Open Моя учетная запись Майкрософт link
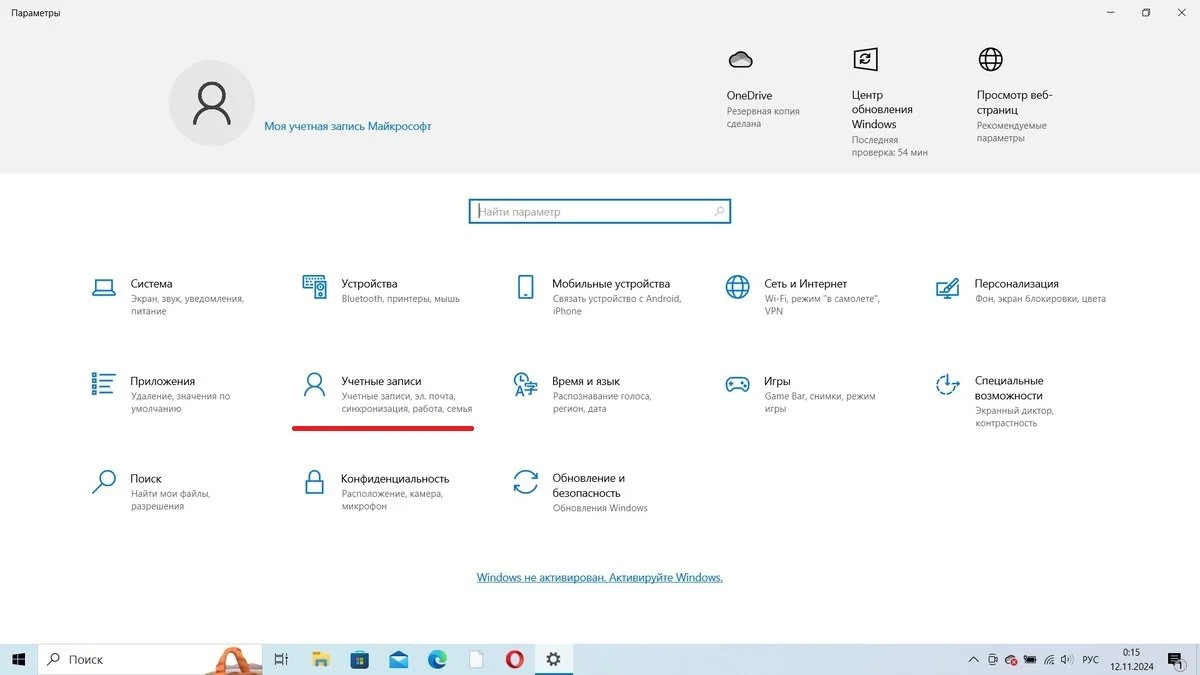 pyautogui.click(x=348, y=127)
